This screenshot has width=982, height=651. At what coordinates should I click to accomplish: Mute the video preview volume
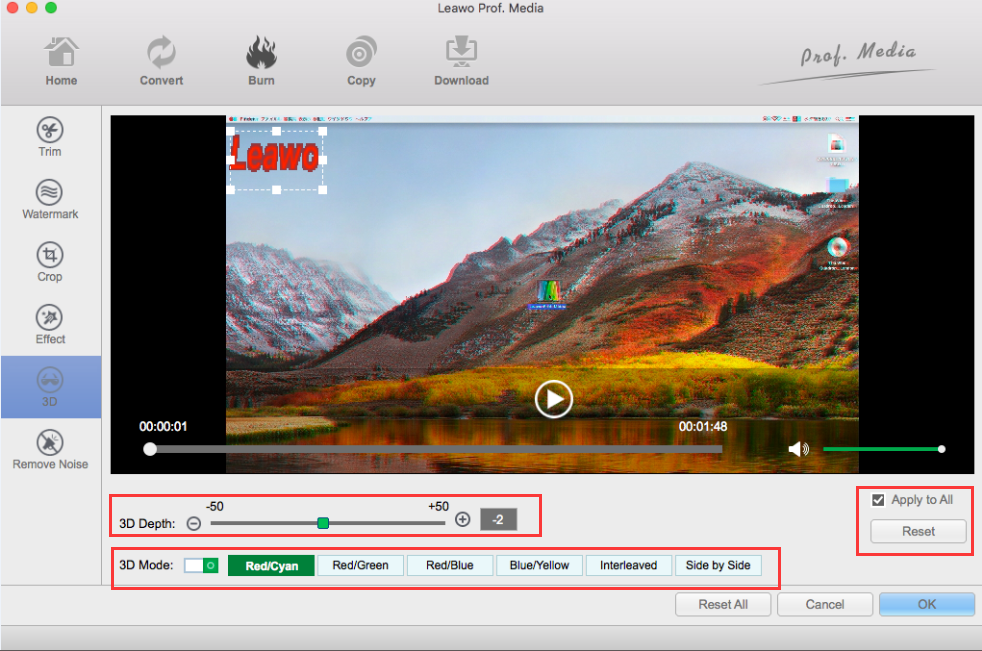(x=798, y=449)
